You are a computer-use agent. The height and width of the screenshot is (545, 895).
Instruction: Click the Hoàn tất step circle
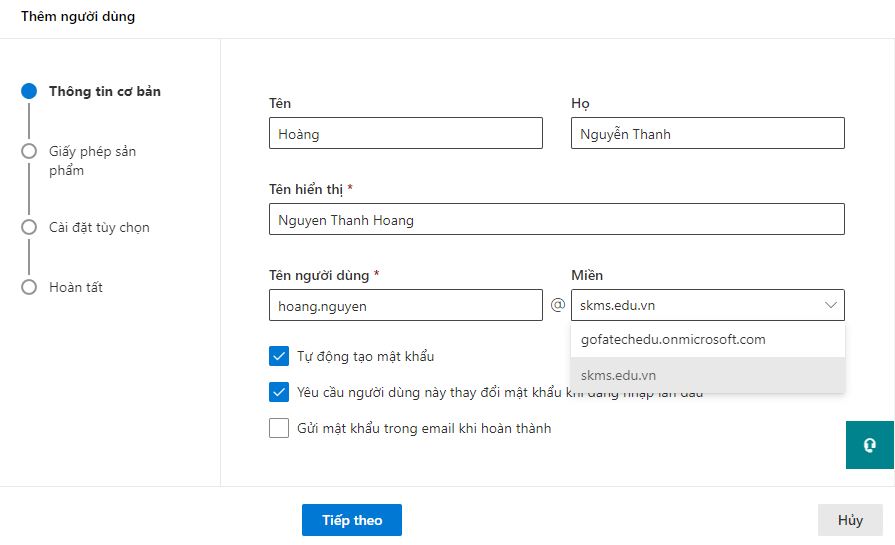[29, 287]
